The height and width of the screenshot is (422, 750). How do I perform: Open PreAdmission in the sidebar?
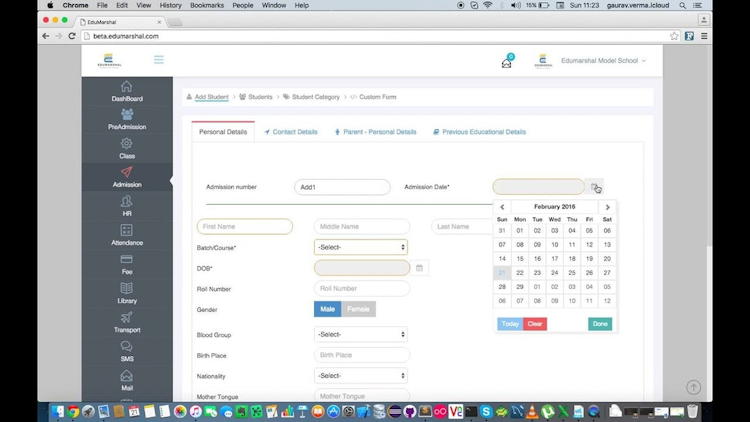(127, 120)
